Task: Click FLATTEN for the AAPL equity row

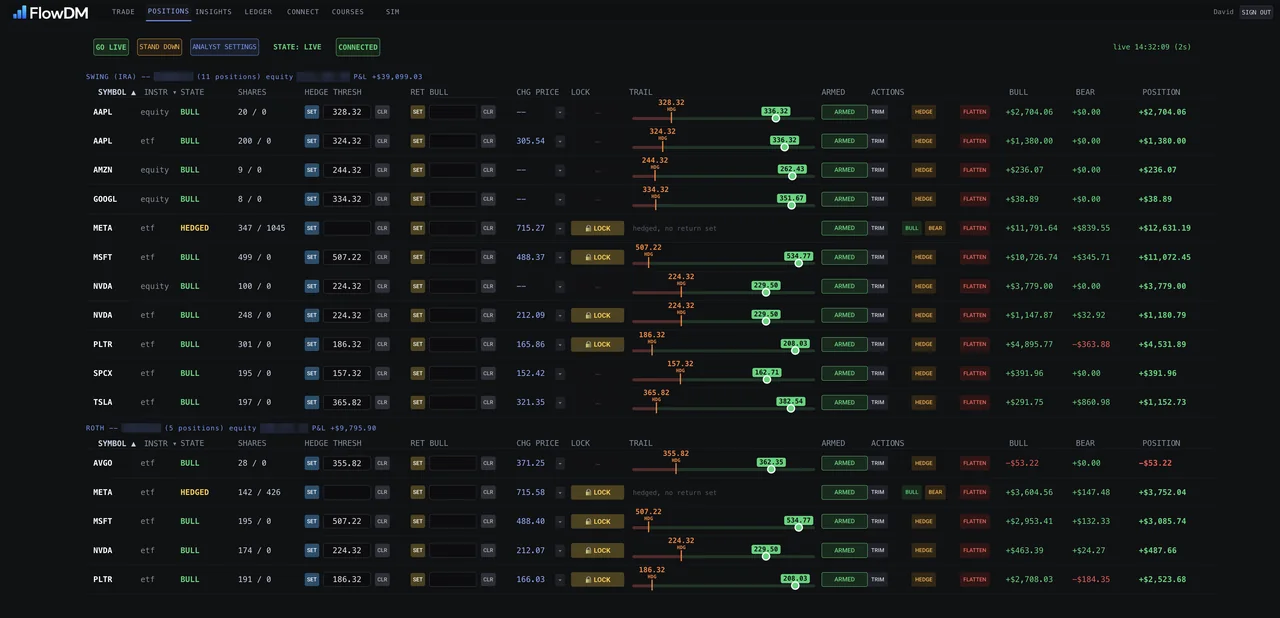Action: click(974, 112)
